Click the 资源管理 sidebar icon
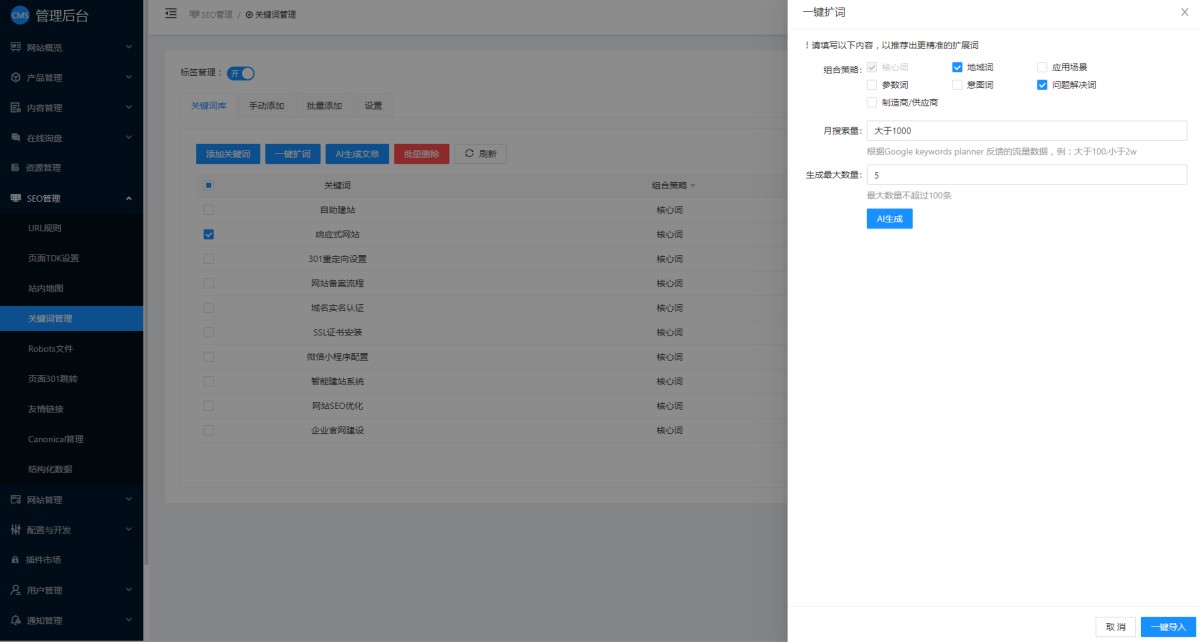The height and width of the screenshot is (642, 1200). (x=15, y=167)
